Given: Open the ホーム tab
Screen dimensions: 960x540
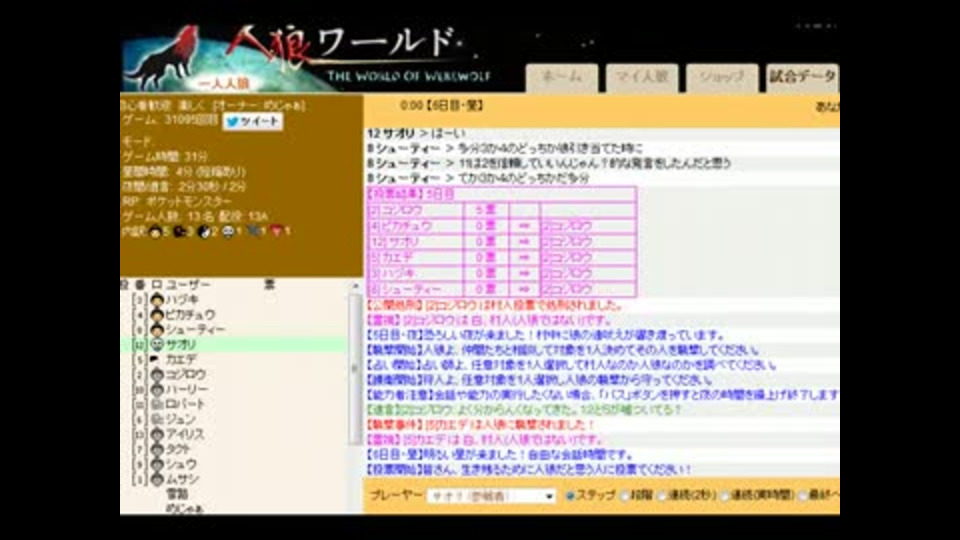Looking at the screenshot, I should tap(562, 78).
